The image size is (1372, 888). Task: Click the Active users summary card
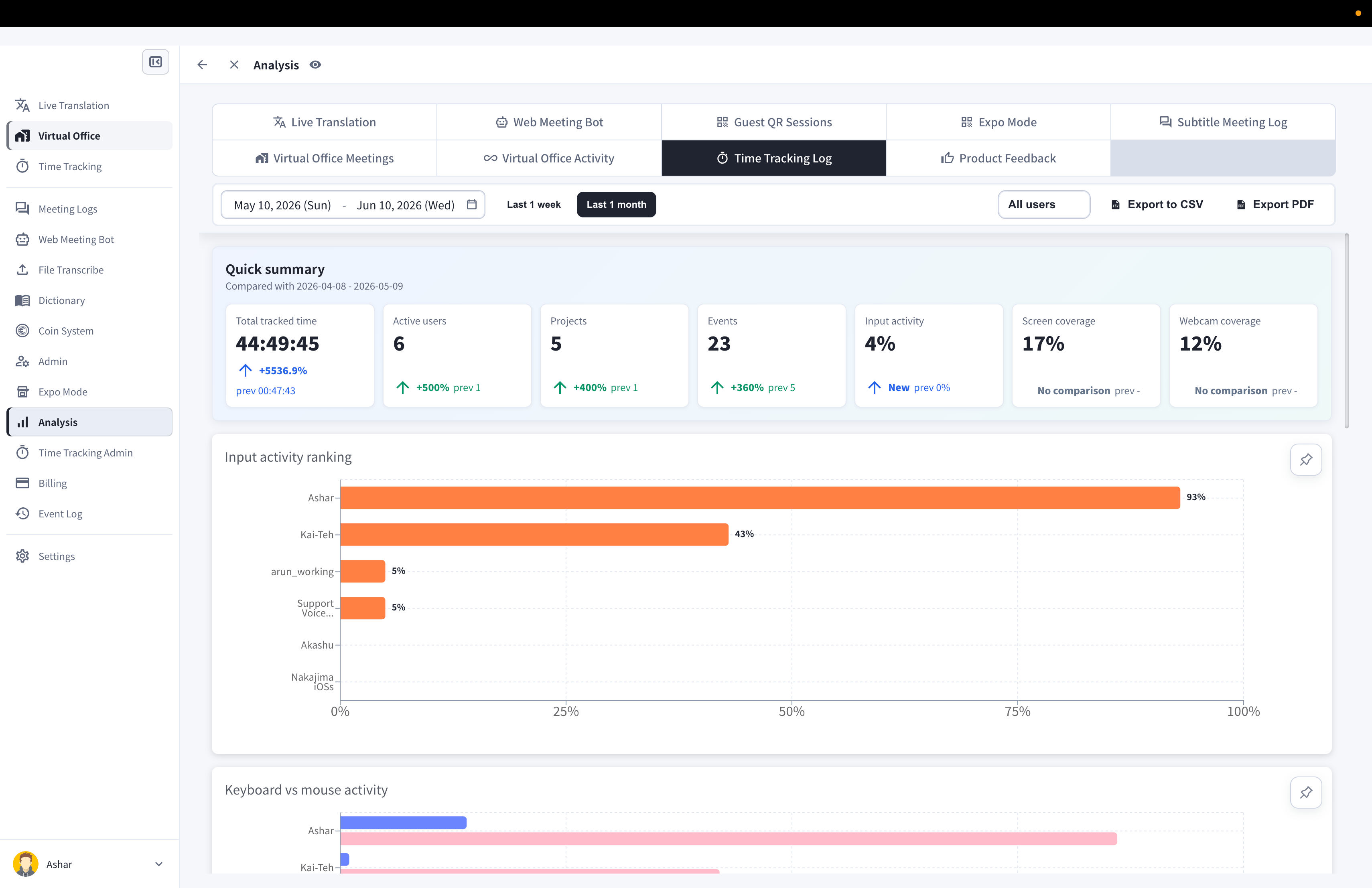457,355
